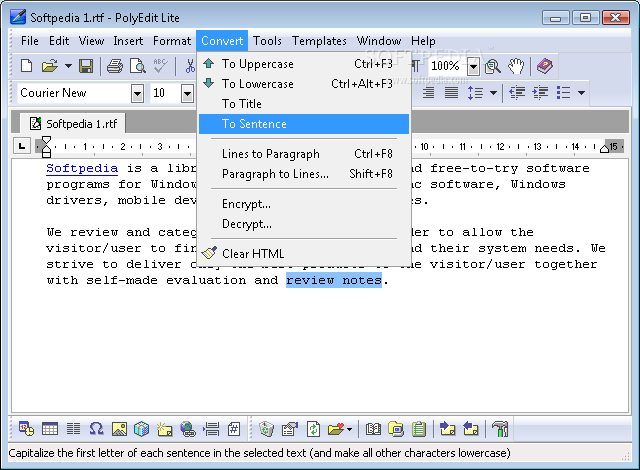Toggle the bulleted list icon
The width and height of the screenshot is (640, 470).
563,93
